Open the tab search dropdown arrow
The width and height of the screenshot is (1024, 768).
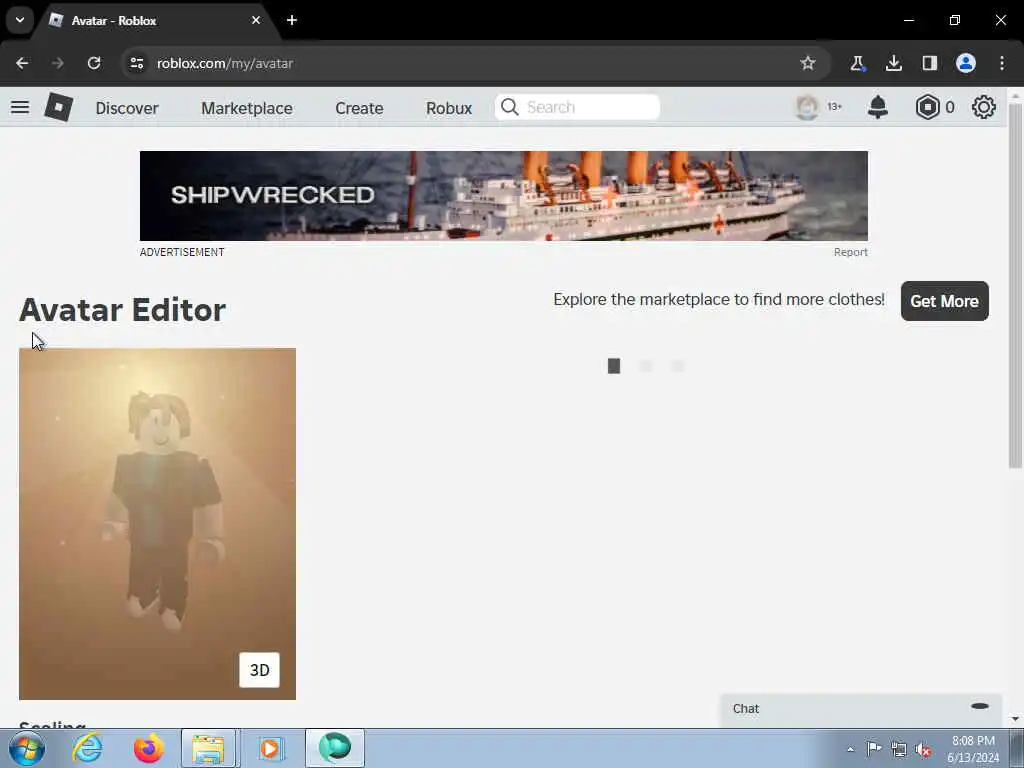point(20,20)
